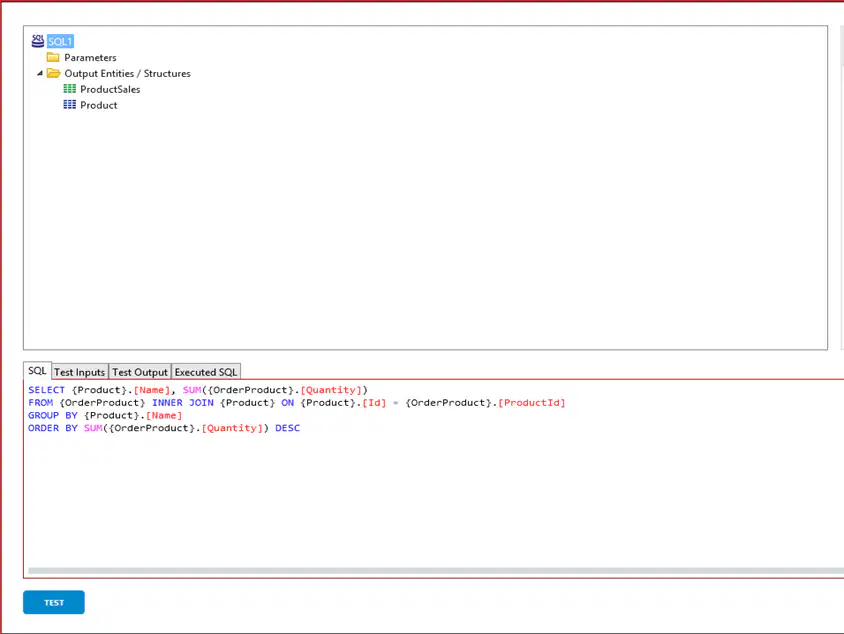Click the ProductSales structure icon

69,89
